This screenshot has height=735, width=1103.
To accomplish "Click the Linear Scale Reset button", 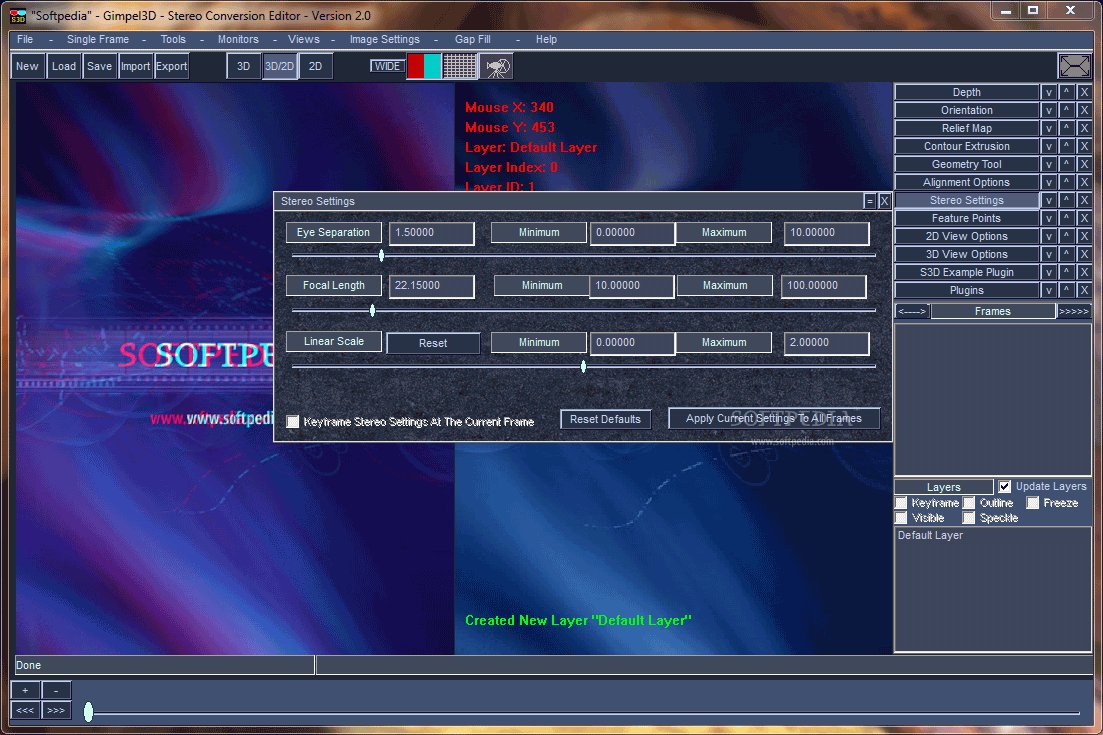I will pos(433,343).
